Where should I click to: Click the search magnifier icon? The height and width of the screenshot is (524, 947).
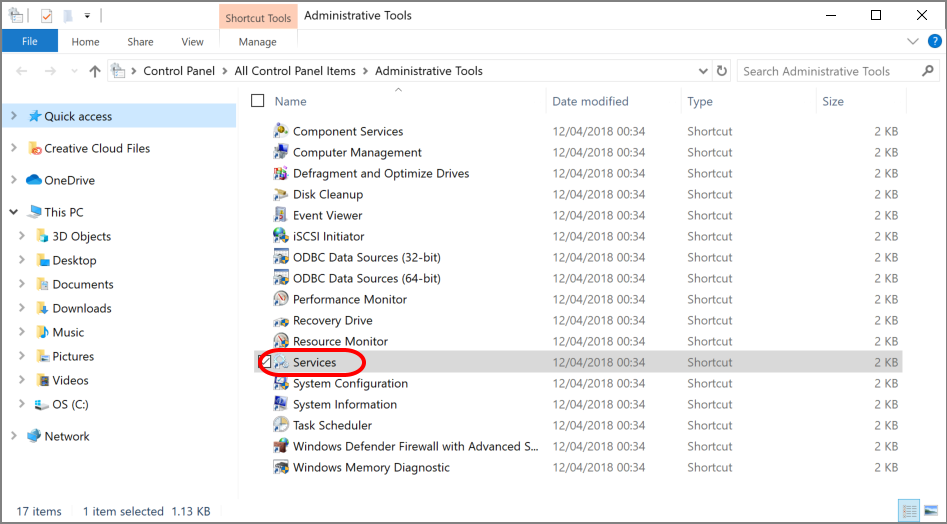[928, 71]
